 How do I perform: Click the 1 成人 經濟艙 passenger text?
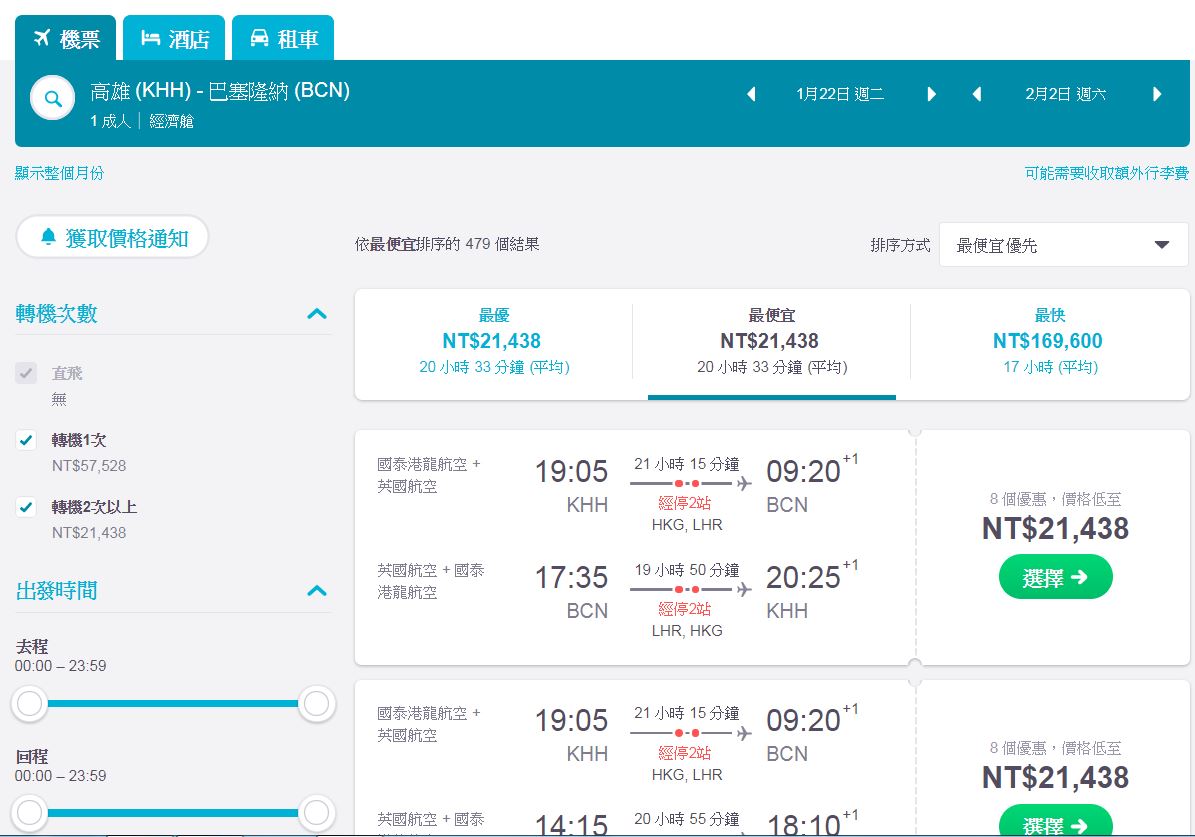142,121
